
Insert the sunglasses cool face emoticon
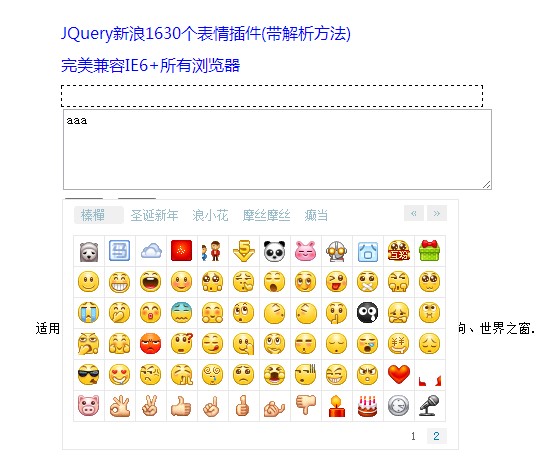88,375
